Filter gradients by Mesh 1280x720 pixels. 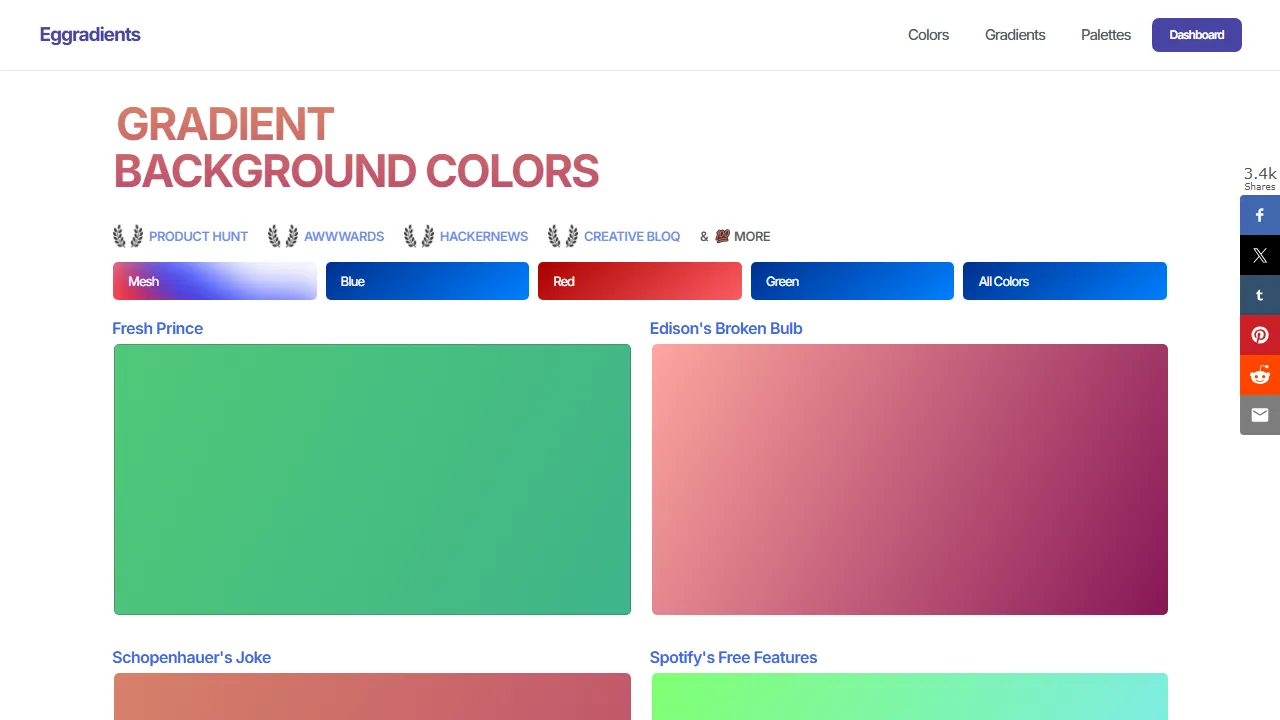pos(214,281)
